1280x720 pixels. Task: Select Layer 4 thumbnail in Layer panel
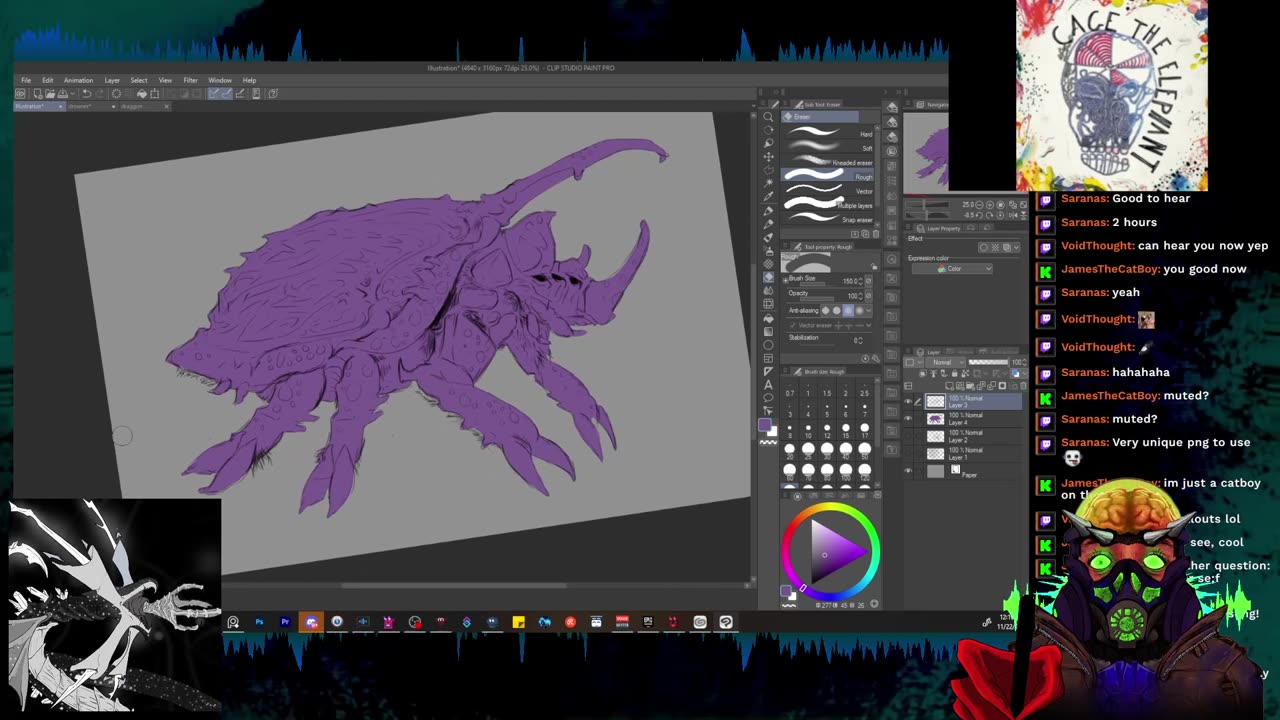point(935,419)
